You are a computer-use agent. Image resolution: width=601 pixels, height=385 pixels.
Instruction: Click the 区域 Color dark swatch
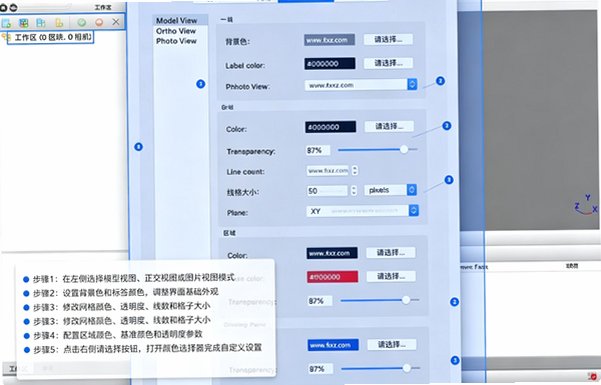point(332,253)
